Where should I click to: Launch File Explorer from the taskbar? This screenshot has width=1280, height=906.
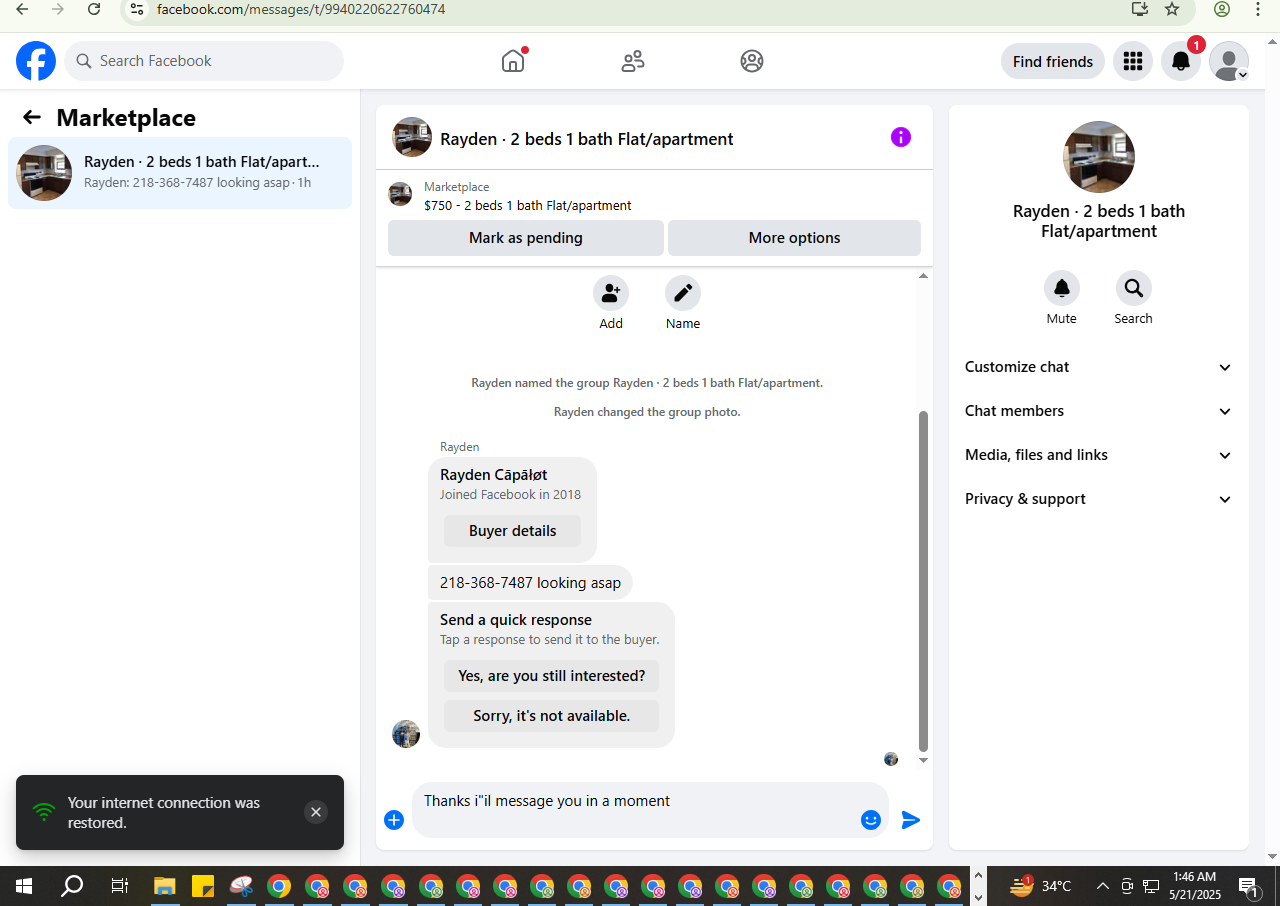coord(165,886)
